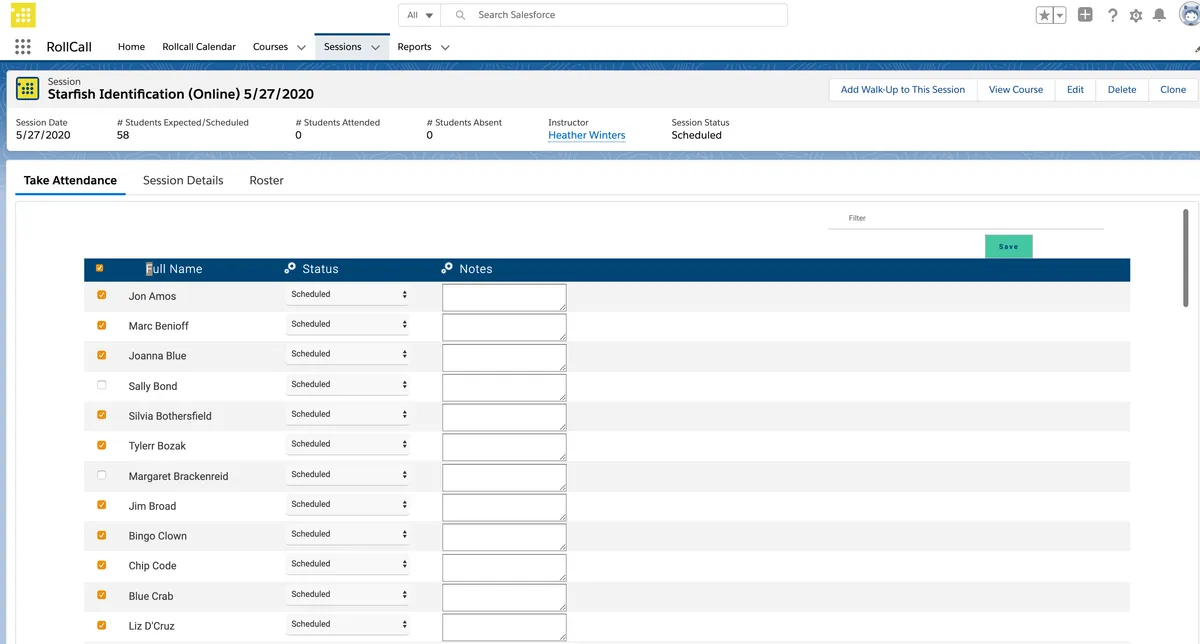1200x644 pixels.
Task: Switch to the Roster tab
Action: pos(267,181)
